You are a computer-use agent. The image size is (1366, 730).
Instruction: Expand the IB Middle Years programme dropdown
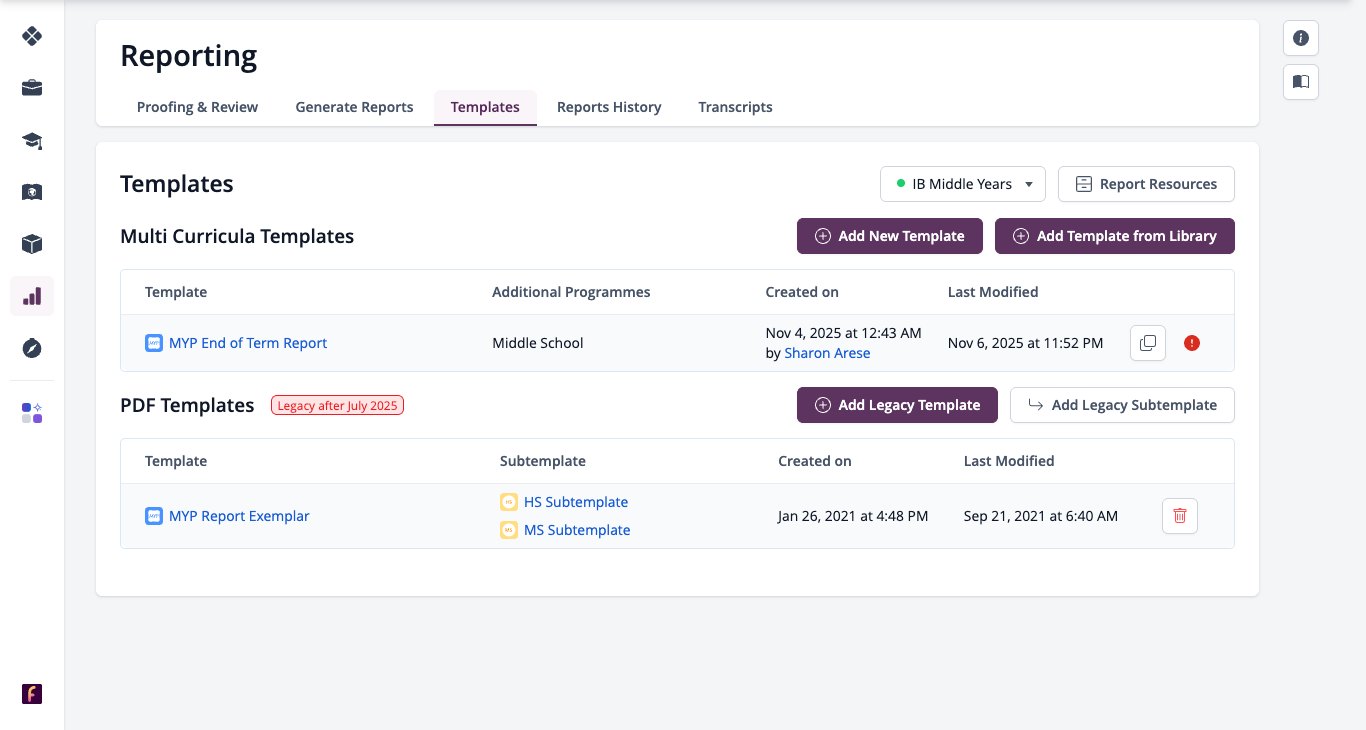tap(962, 184)
